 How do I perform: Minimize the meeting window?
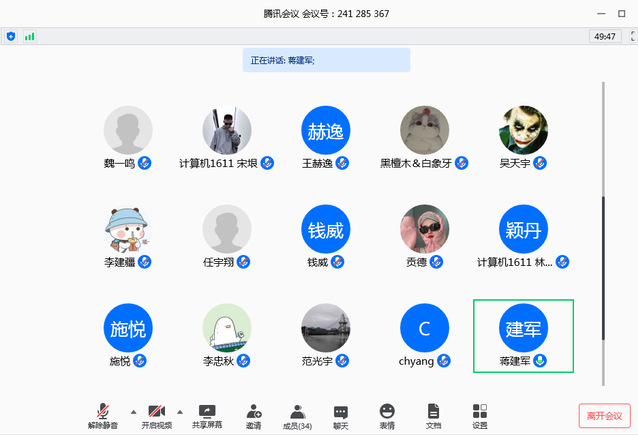tap(601, 14)
